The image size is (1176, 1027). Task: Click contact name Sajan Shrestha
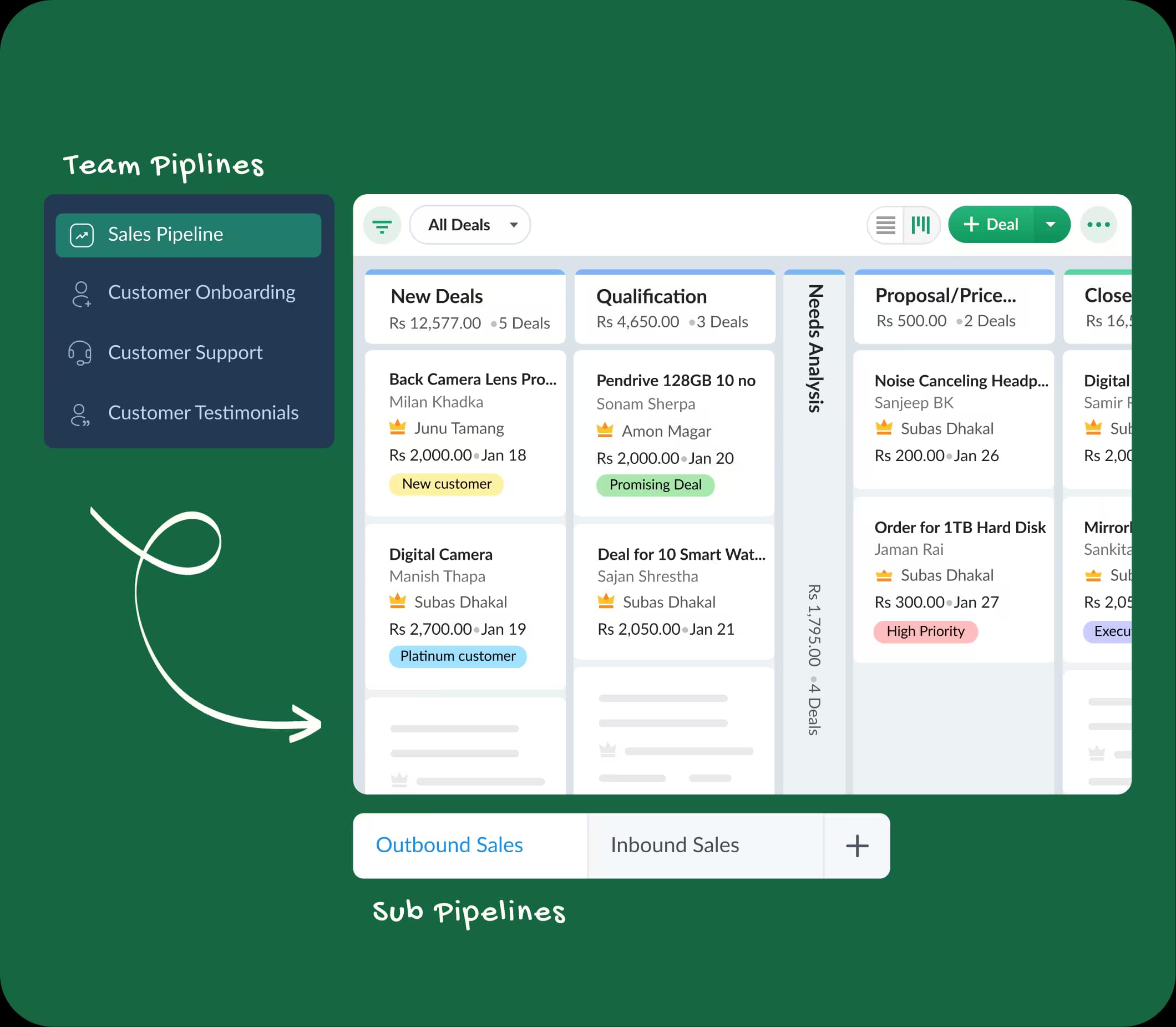pos(647,576)
